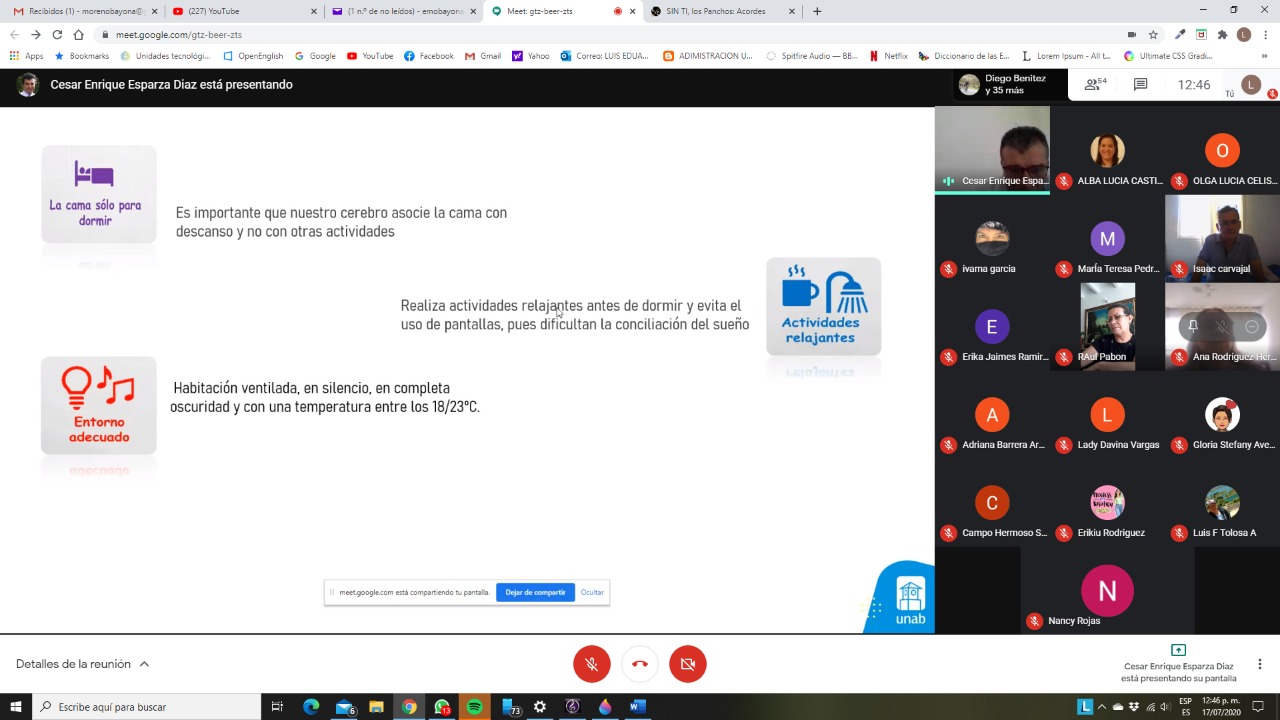Click 'Ocultar' on the sharing banner
Image resolution: width=1280 pixels, height=720 pixels.
[x=591, y=592]
